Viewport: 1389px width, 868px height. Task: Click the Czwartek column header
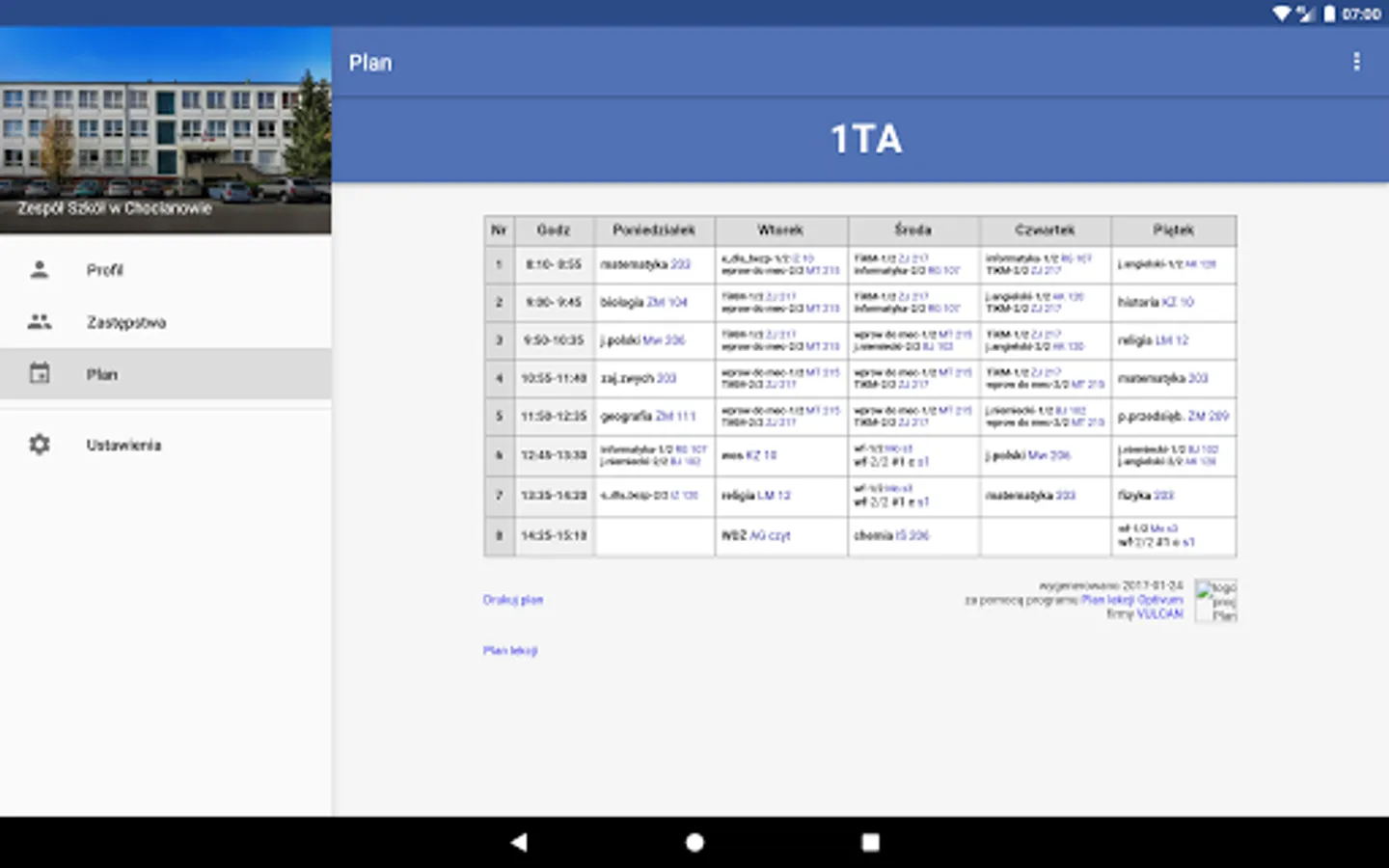[1045, 231]
